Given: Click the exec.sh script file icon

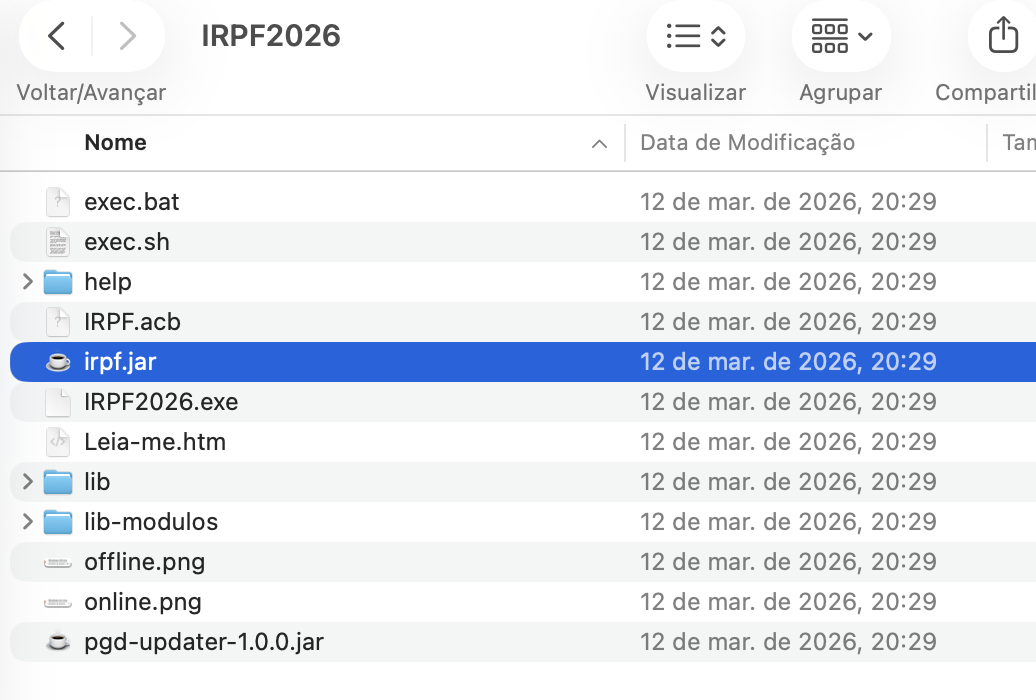Looking at the screenshot, I should (x=57, y=242).
